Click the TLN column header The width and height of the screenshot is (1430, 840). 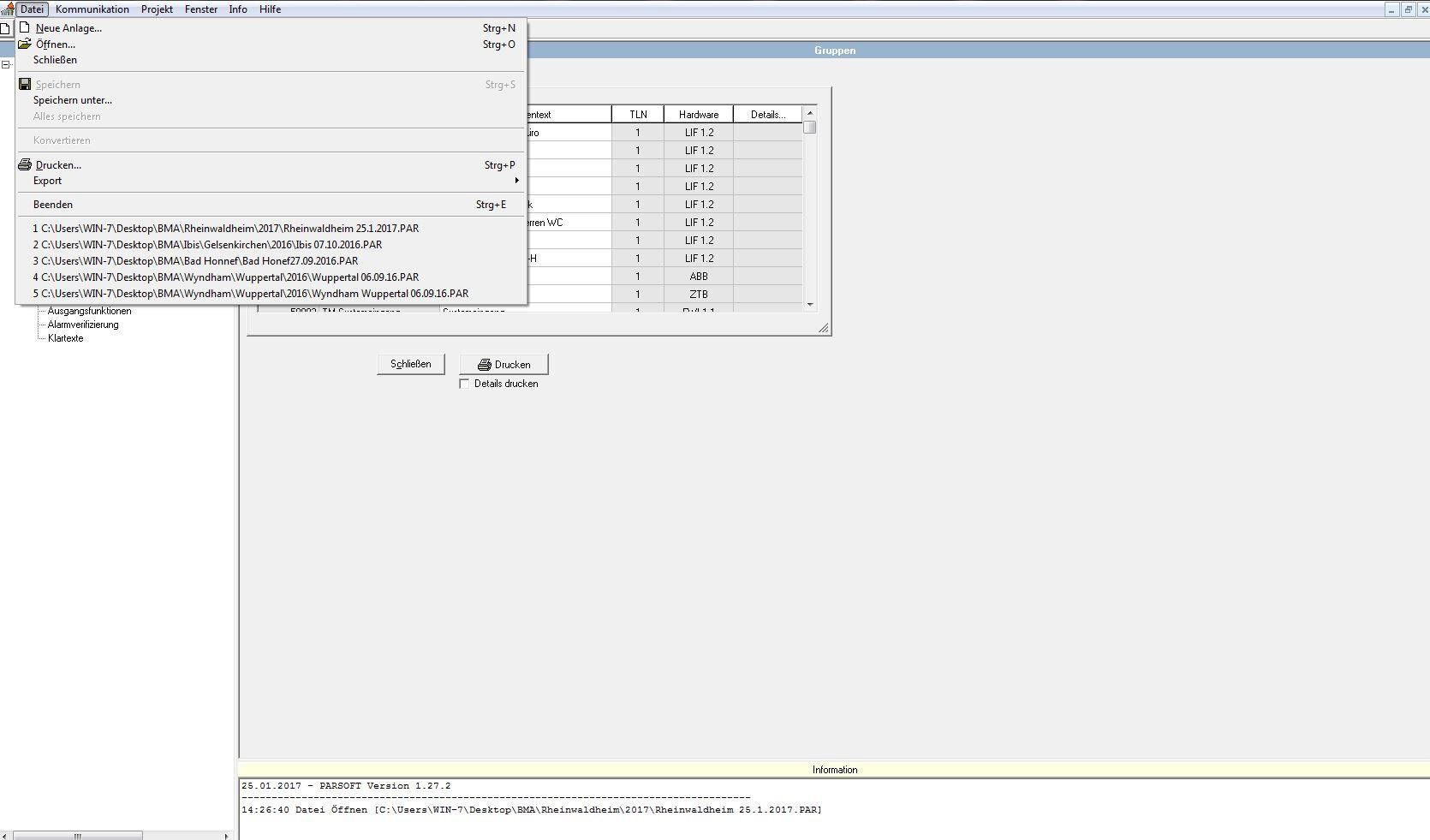pos(638,115)
